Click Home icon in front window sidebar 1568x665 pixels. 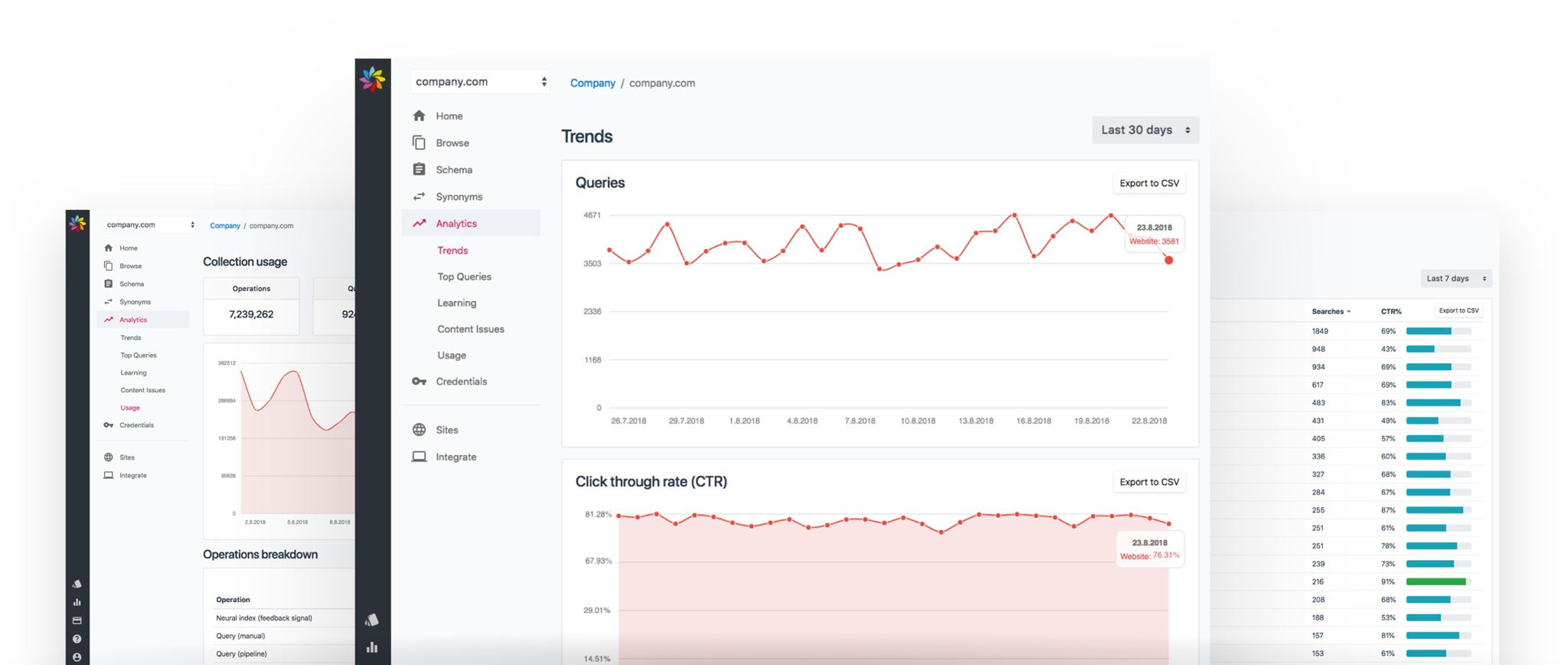click(419, 116)
